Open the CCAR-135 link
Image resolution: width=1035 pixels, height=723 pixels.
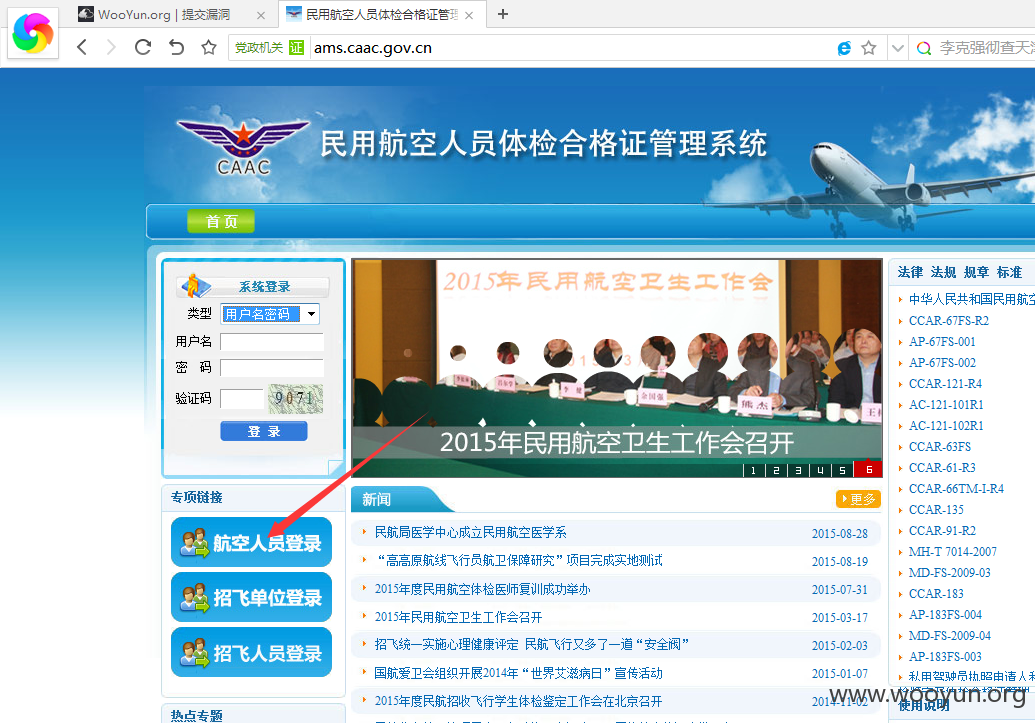[936, 510]
